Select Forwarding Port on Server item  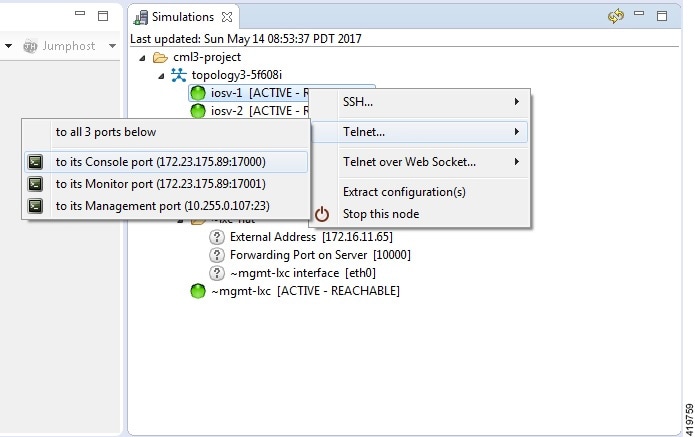319,255
